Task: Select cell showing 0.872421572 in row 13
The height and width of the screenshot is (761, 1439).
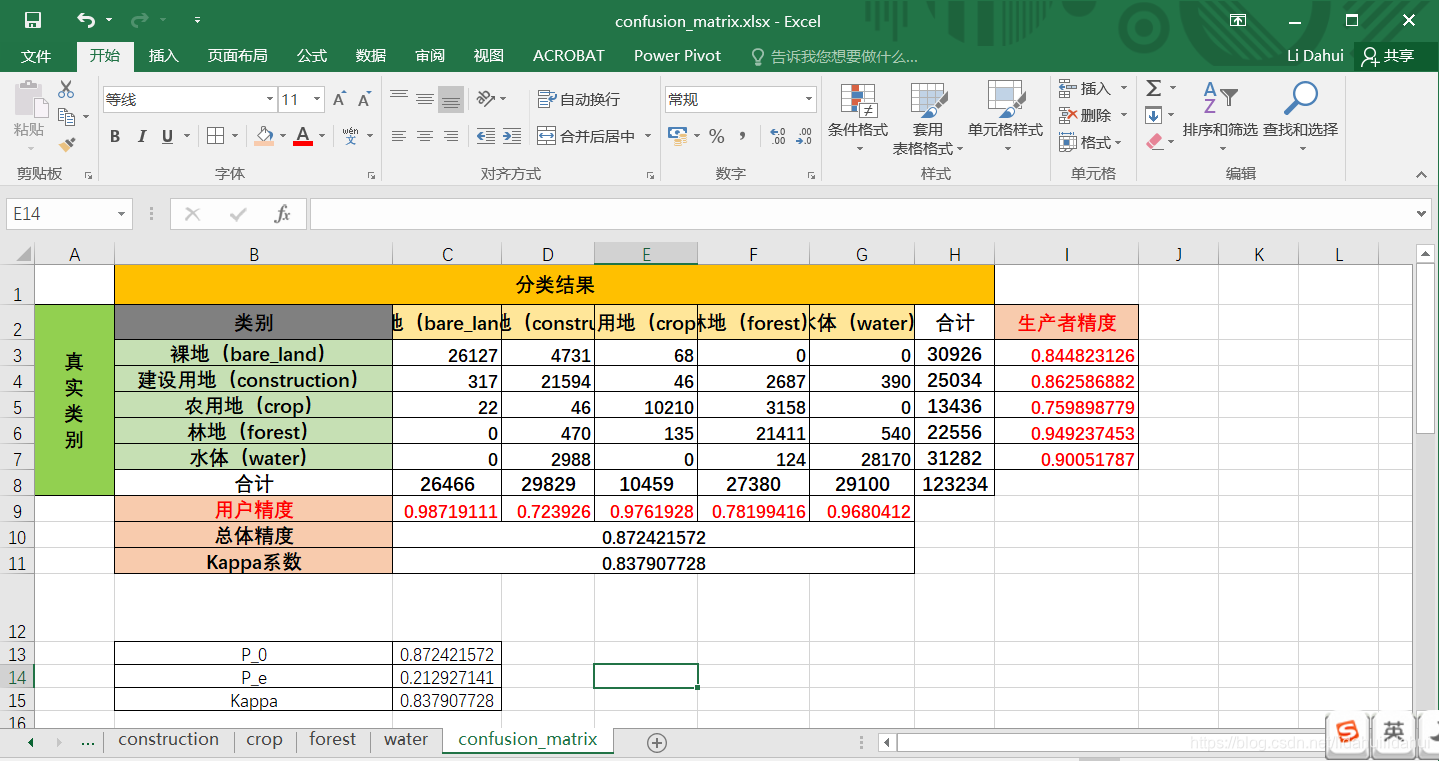Action: coord(447,655)
